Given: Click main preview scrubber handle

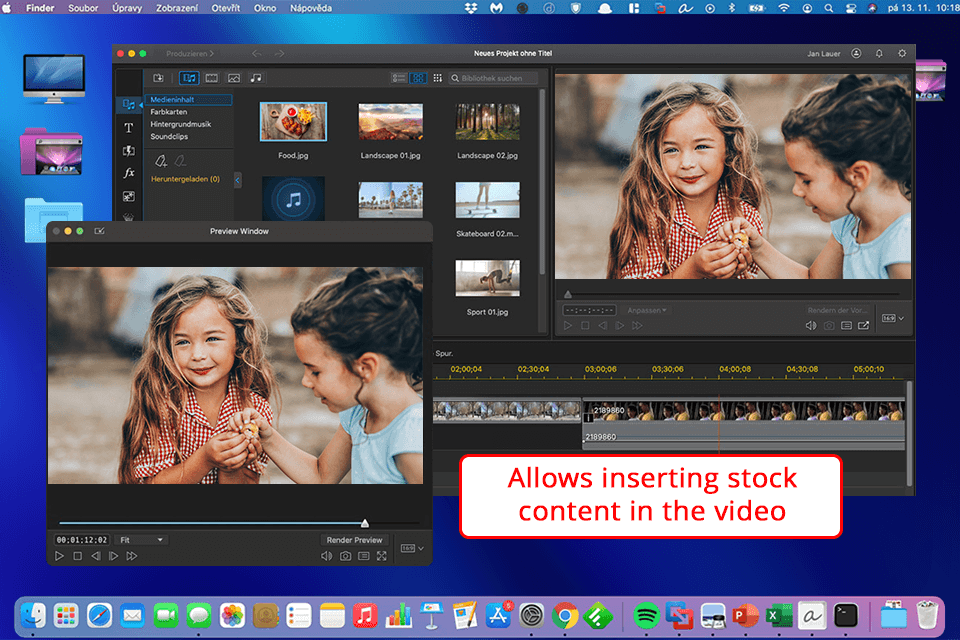Looking at the screenshot, I should click(568, 294).
